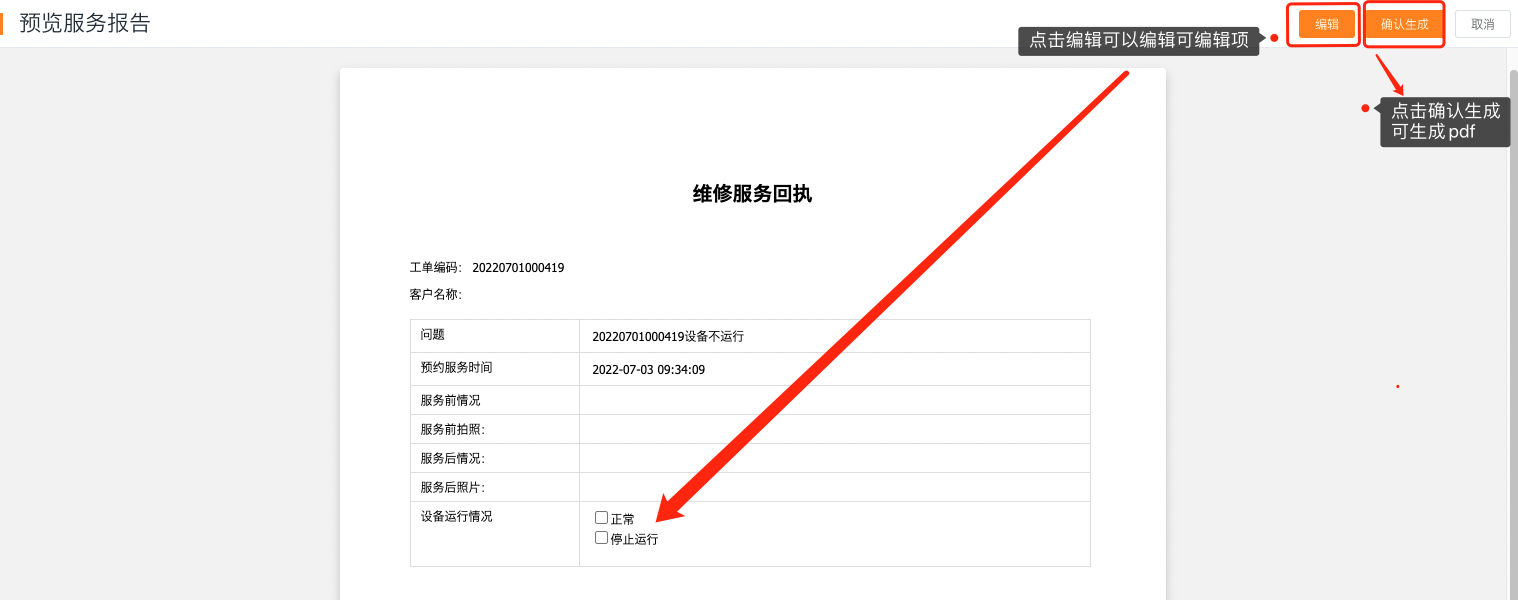This screenshot has width=1518, height=600.
Task: Click the 预约服务时间 label
Action: 456,368
